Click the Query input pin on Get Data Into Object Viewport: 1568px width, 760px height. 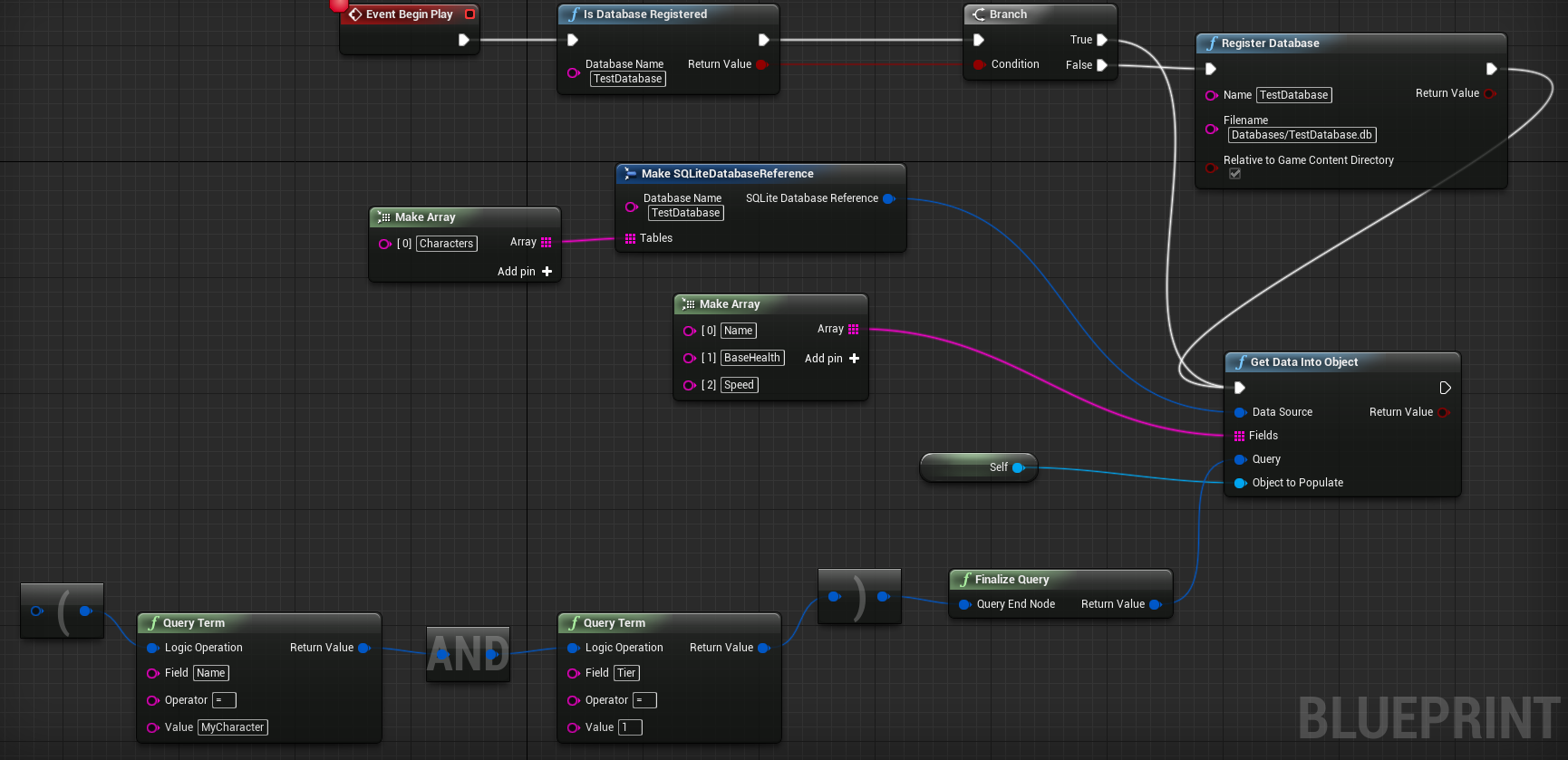click(x=1241, y=459)
